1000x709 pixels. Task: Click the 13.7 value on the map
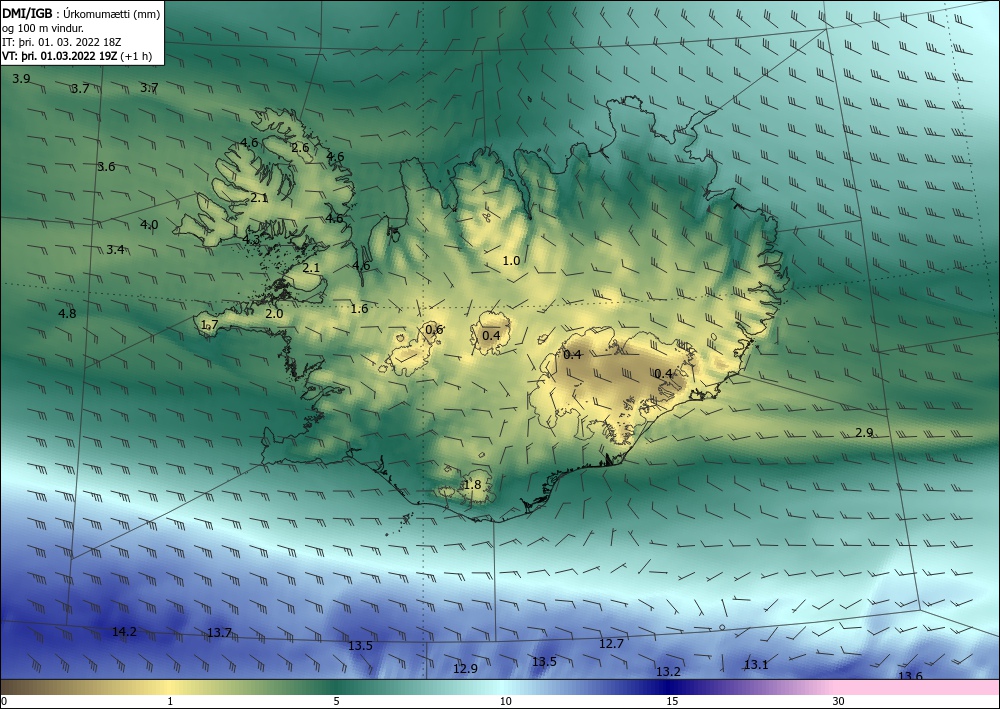(219, 633)
